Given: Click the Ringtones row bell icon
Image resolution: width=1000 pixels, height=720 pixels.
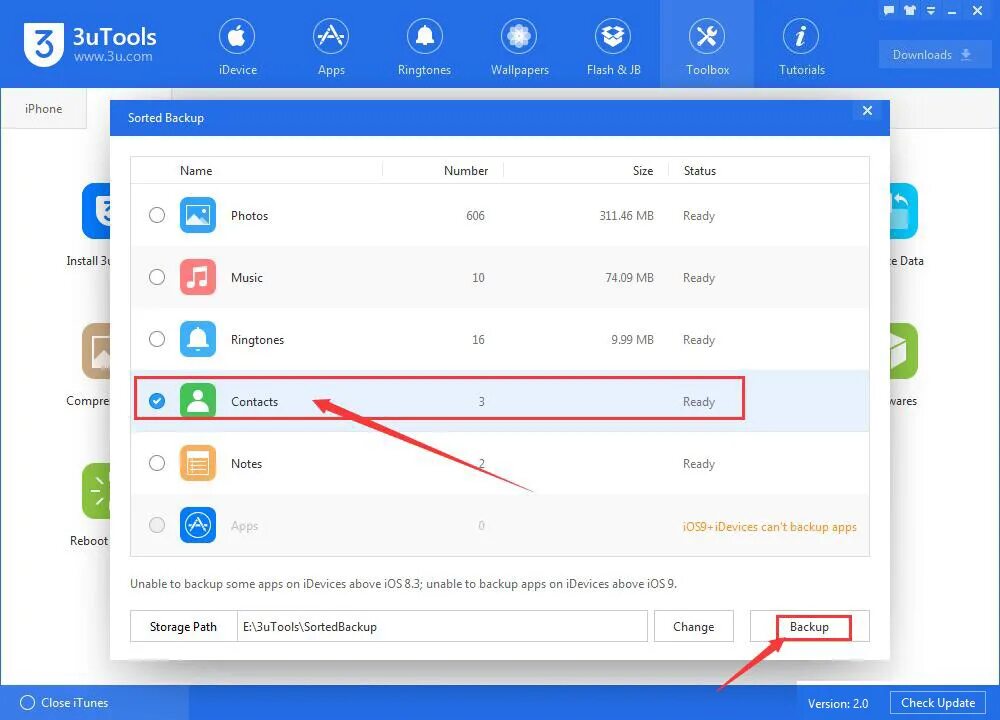Looking at the screenshot, I should click(x=198, y=339).
